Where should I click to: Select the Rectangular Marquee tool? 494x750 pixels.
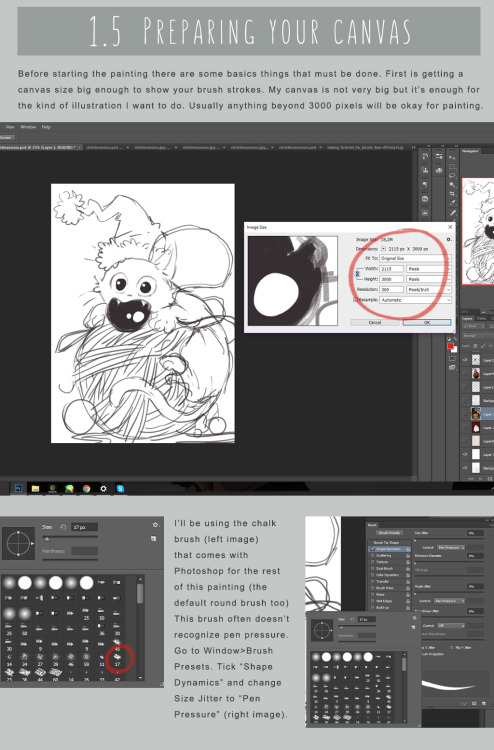click(452, 166)
